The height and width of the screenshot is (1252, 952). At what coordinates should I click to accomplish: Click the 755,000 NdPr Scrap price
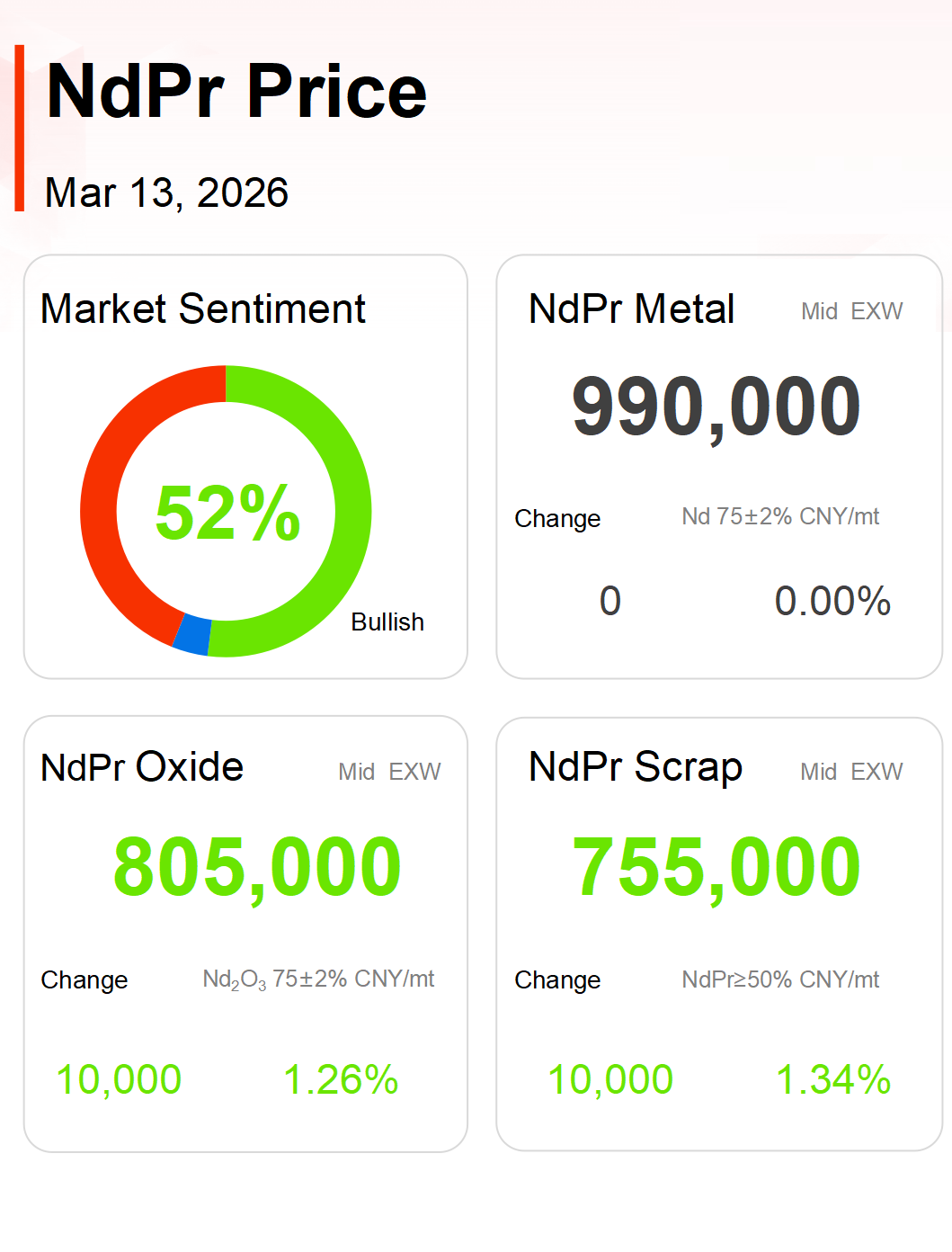click(716, 867)
